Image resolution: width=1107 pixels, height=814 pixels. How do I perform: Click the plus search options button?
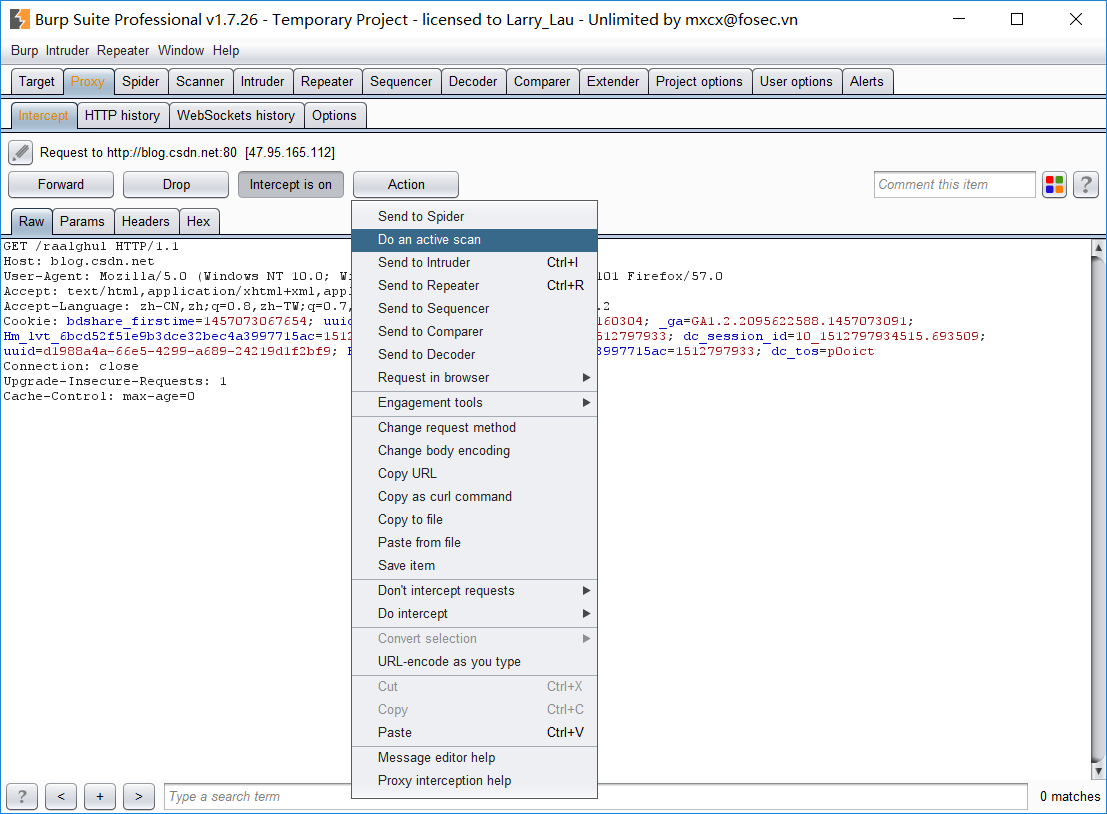pos(100,796)
